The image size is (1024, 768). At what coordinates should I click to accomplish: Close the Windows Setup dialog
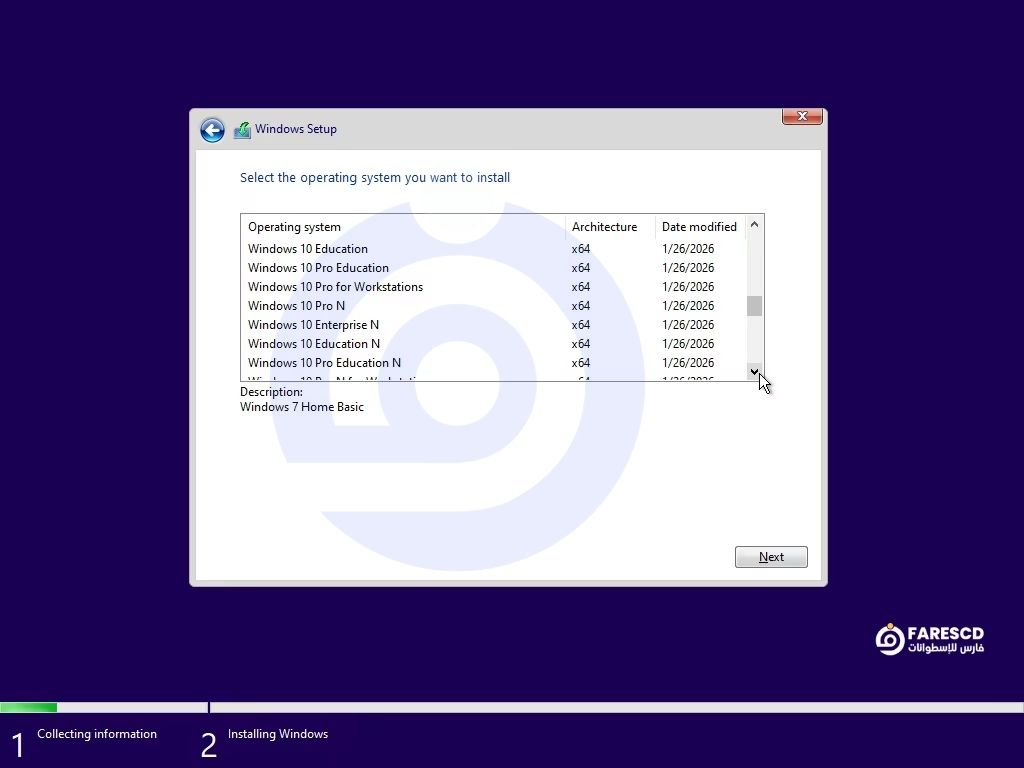click(802, 117)
